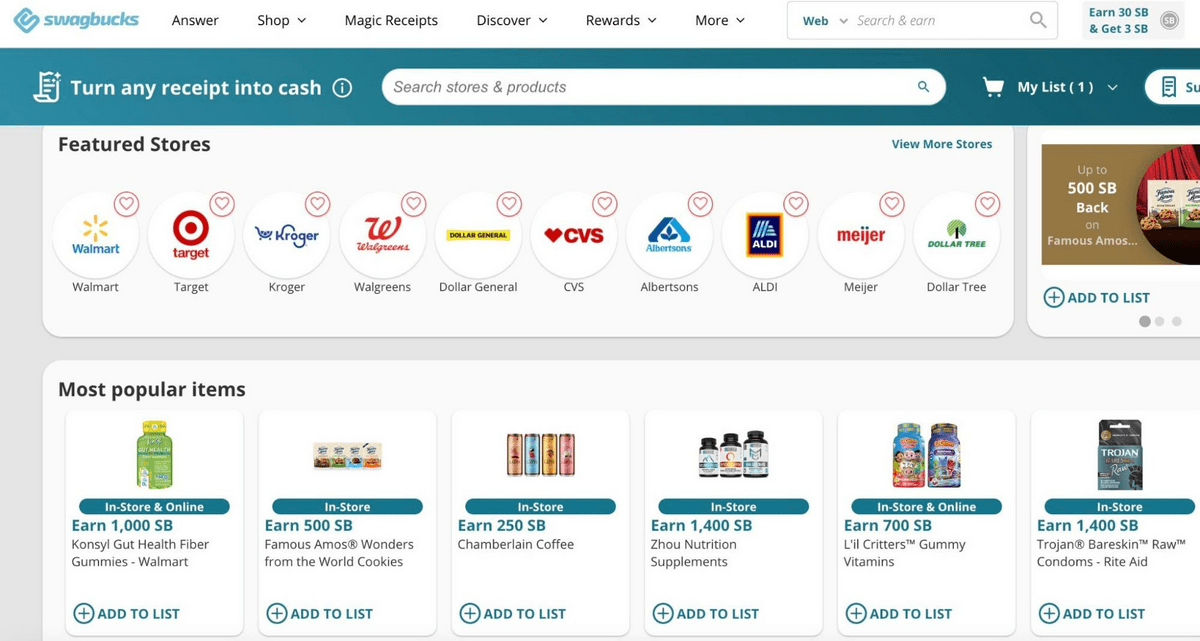Expand the Rewards menu
Screen dimensions: 1200x641
click(x=621, y=20)
